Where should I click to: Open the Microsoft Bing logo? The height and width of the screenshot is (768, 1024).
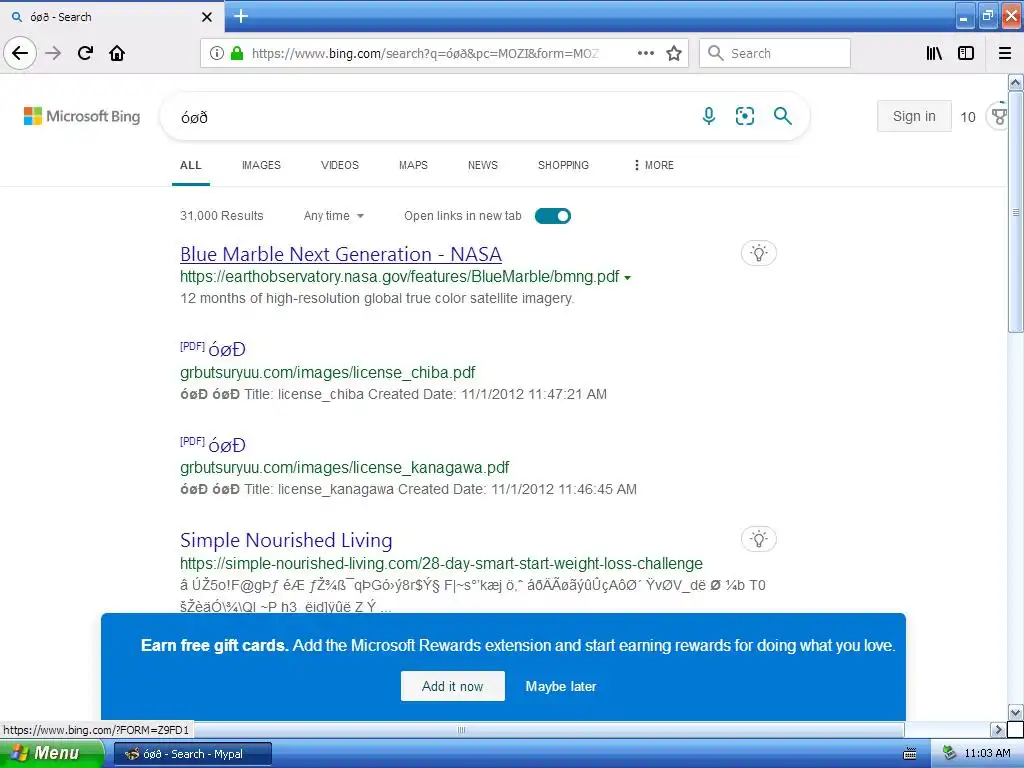[x=82, y=116]
